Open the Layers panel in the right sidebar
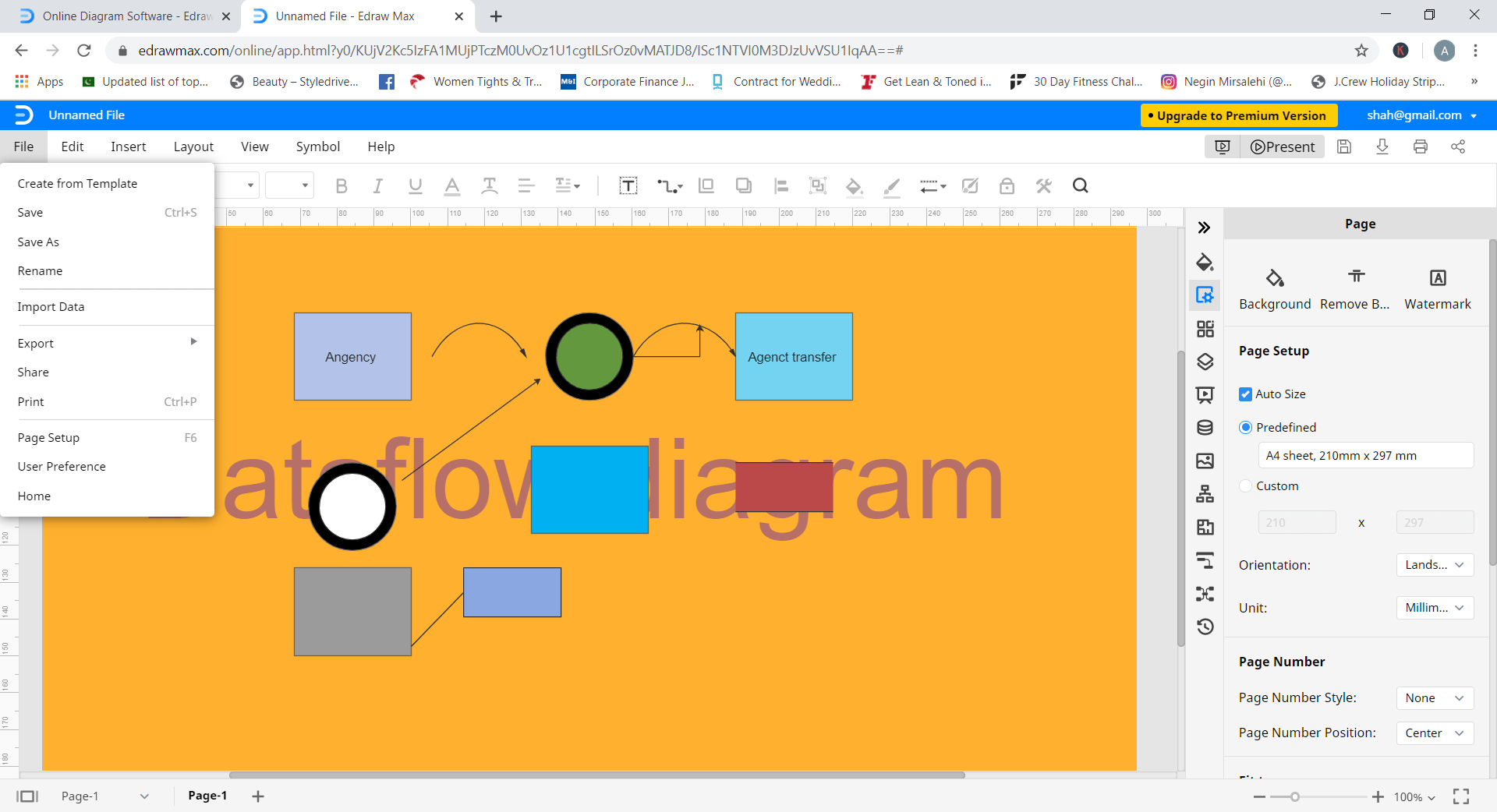Viewport: 1497px width, 812px height. (x=1205, y=362)
